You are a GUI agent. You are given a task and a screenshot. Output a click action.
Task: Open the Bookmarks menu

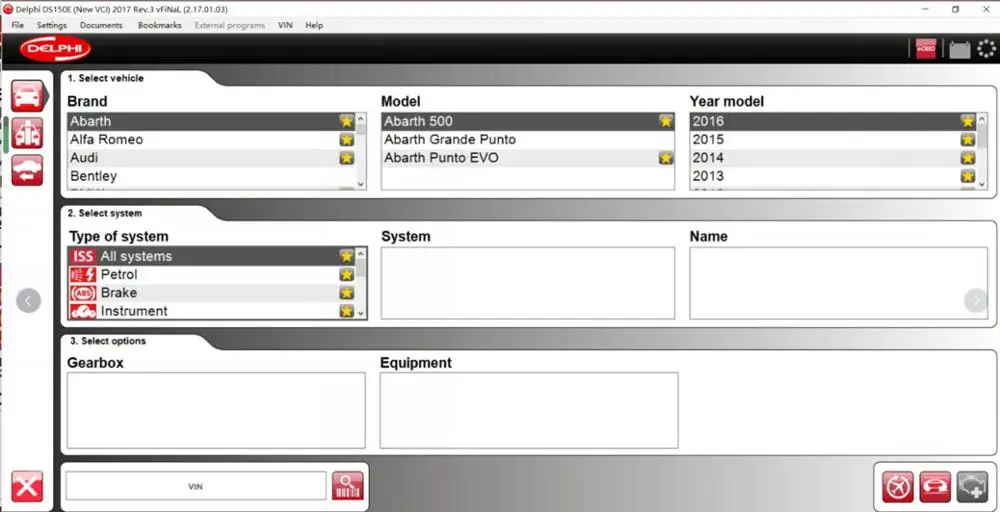(x=159, y=26)
